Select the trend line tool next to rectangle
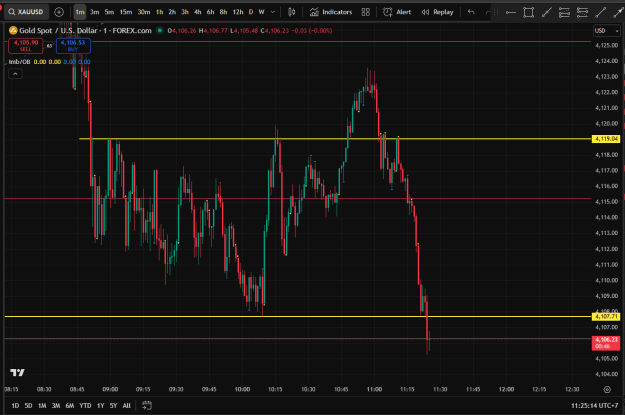Screen dimensions: 625x415 pos(546,12)
